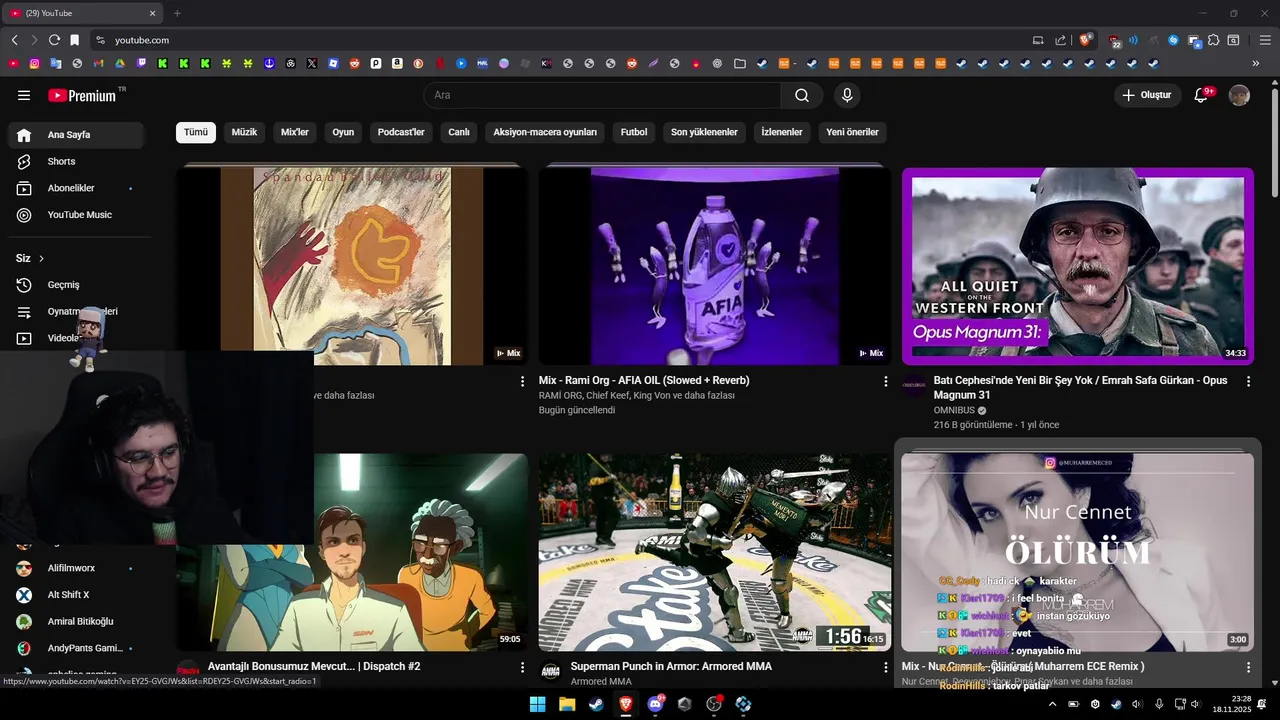The height and width of the screenshot is (720, 1280).
Task: Show more bookmarks chevron
Action: pyautogui.click(x=1256, y=63)
